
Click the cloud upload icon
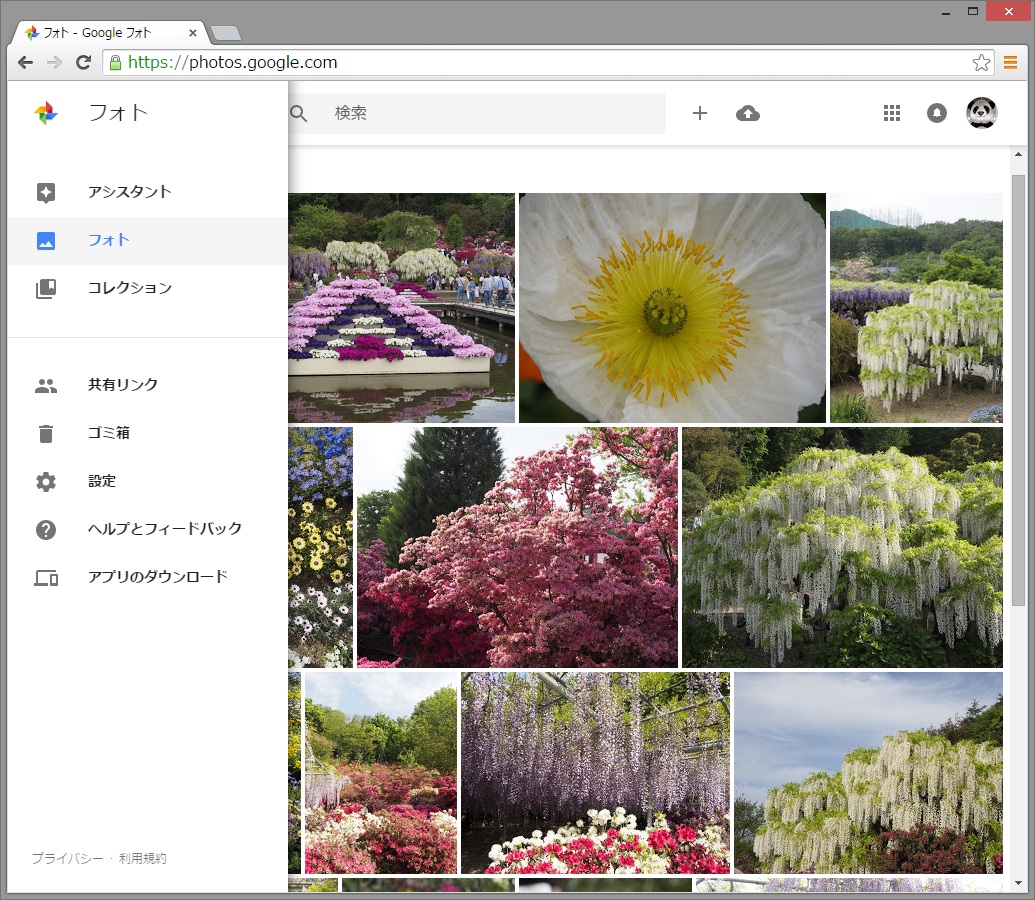coord(748,114)
